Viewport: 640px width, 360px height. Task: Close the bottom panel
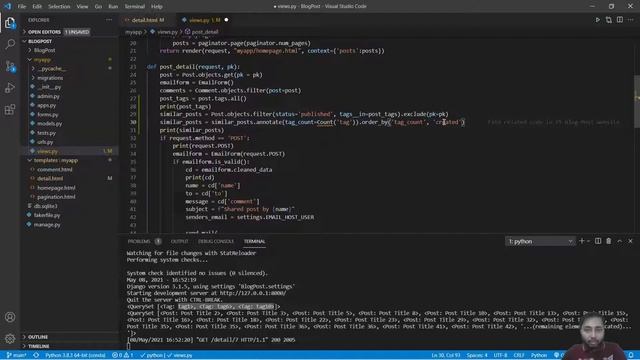(x=630, y=241)
